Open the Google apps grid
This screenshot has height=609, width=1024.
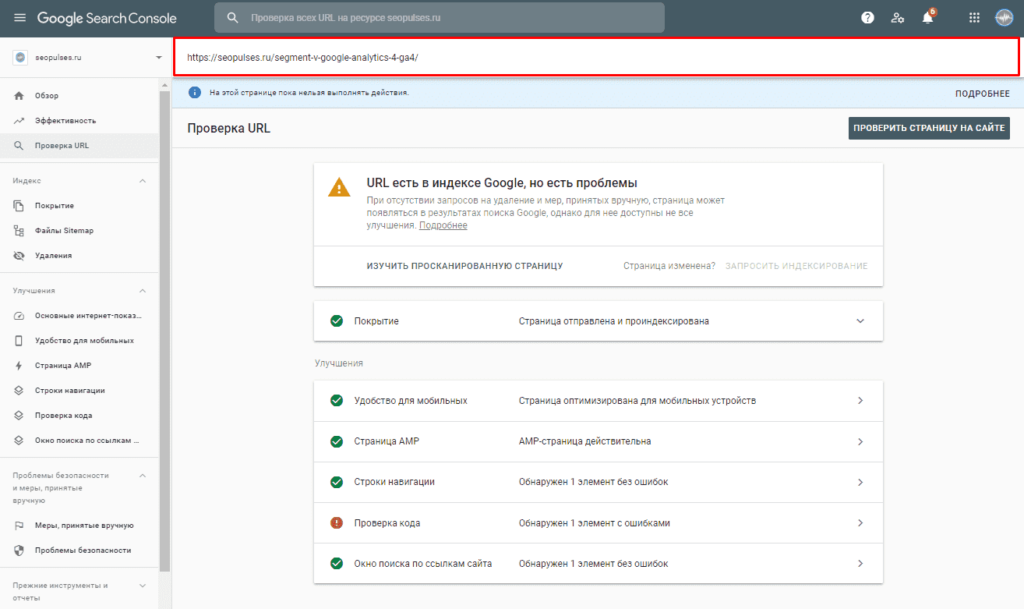click(x=974, y=18)
